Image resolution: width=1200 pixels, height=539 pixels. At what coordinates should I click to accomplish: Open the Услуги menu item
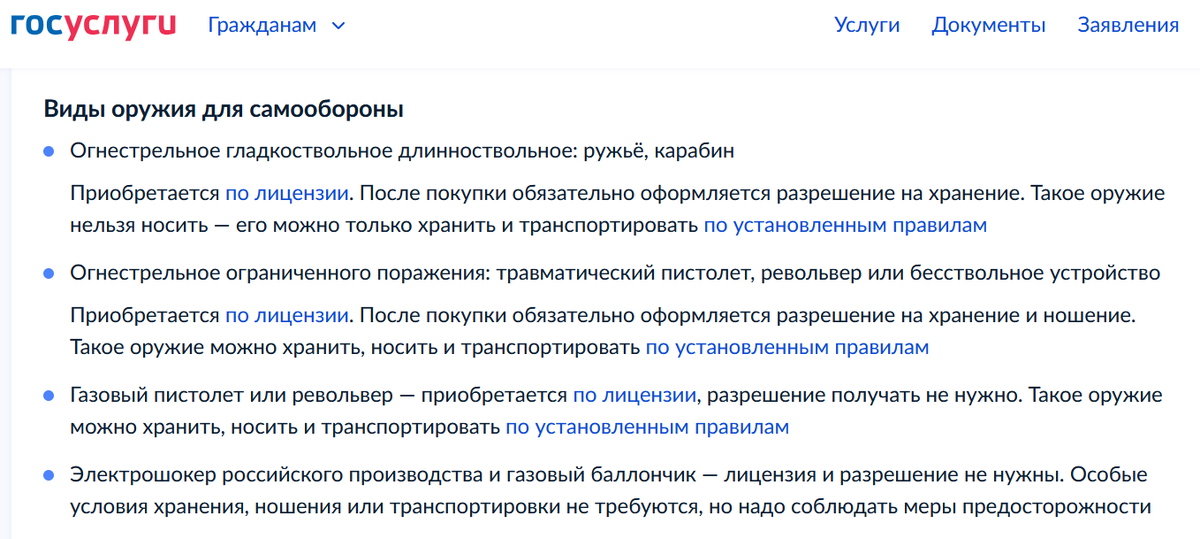click(x=866, y=26)
